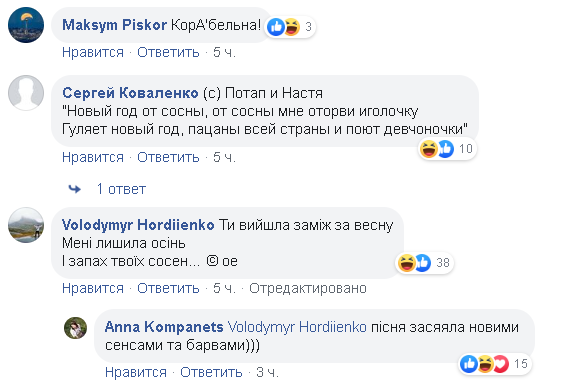The height and width of the screenshot is (388, 569).
Task: Open the reactions on Maksym Piskor's comment
Action: coord(290,27)
